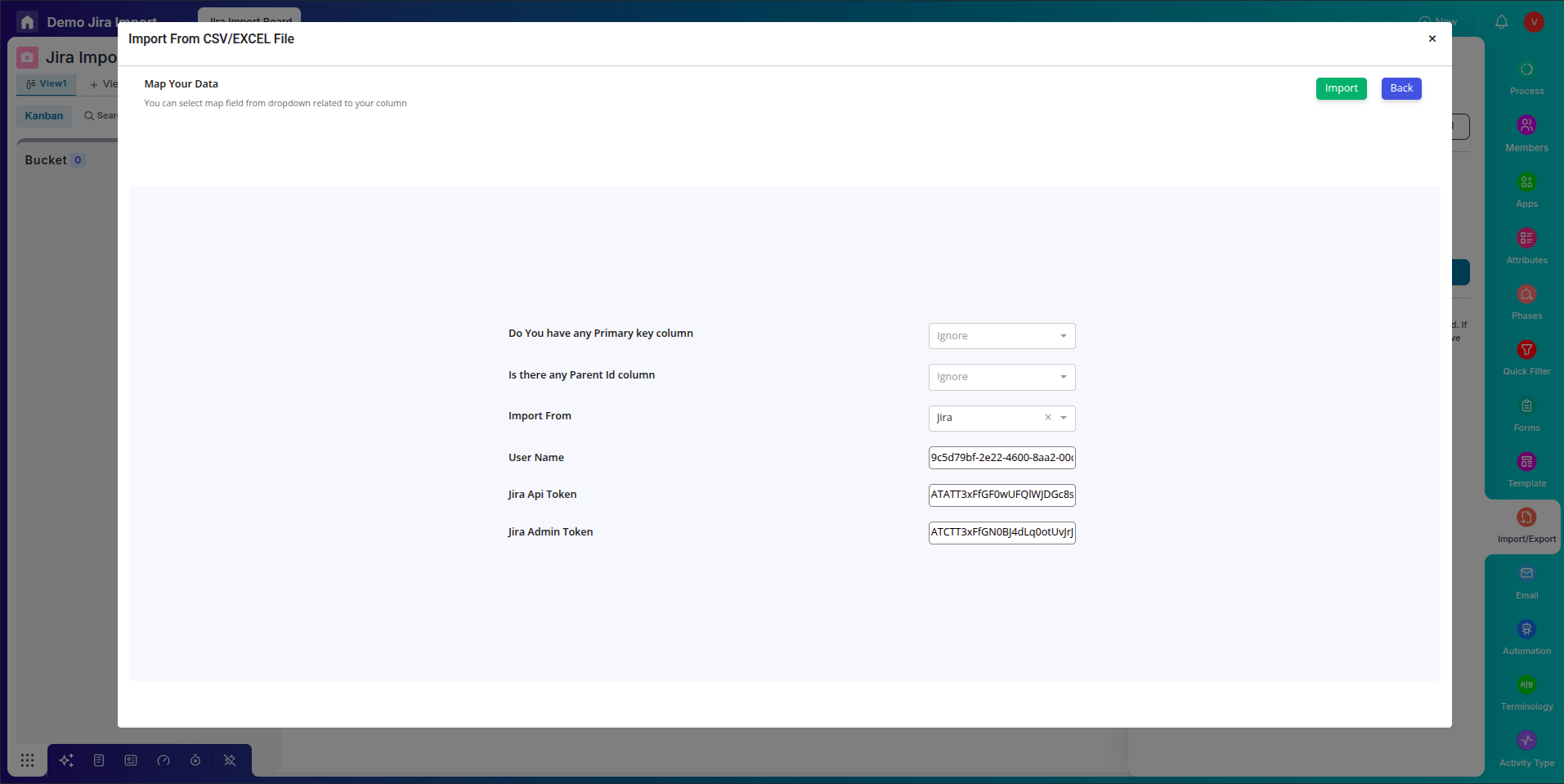Expand the Import From Jira dropdown arrow

pyautogui.click(x=1064, y=418)
